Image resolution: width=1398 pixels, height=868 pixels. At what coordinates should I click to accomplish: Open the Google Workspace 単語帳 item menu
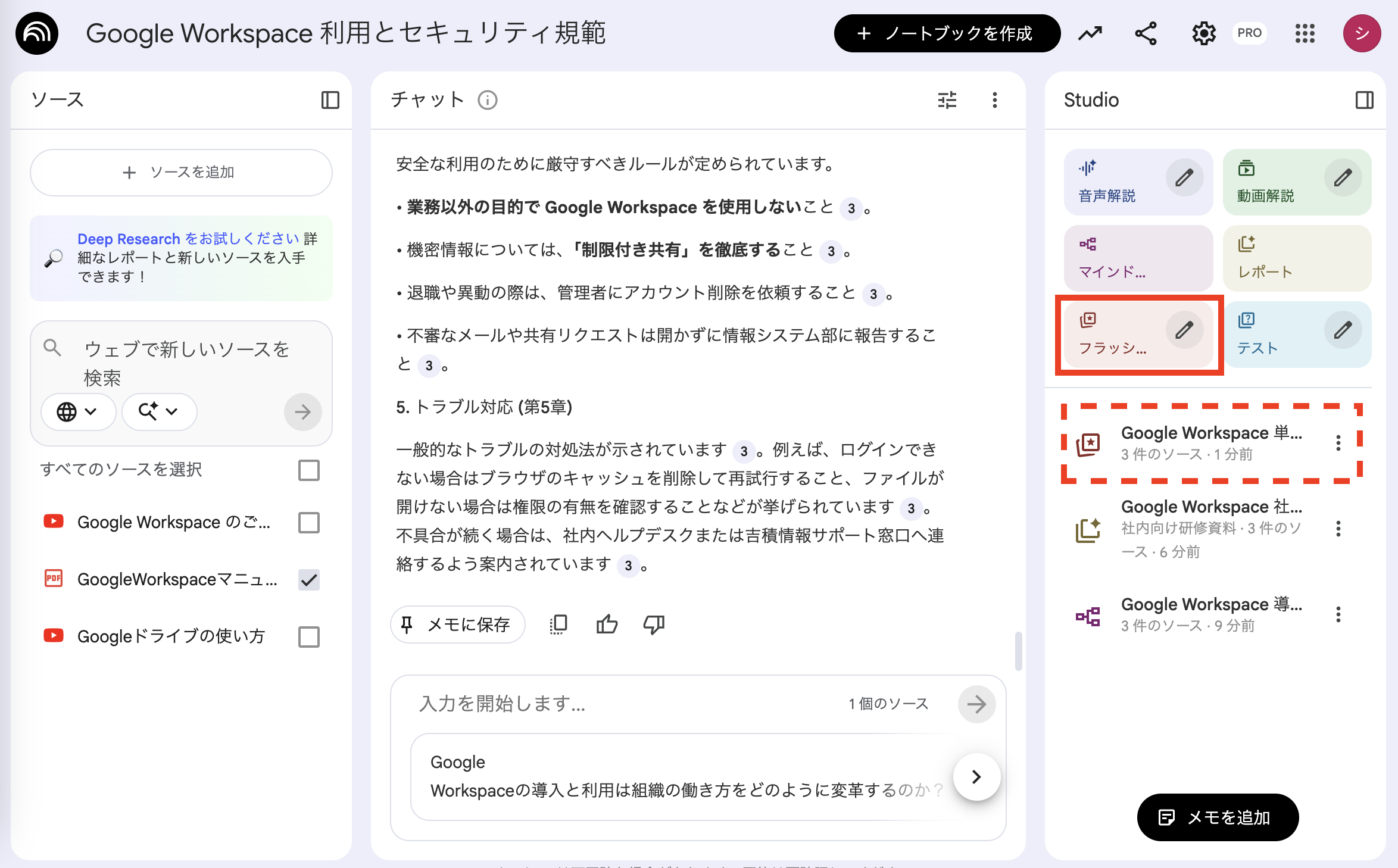[x=1338, y=442]
